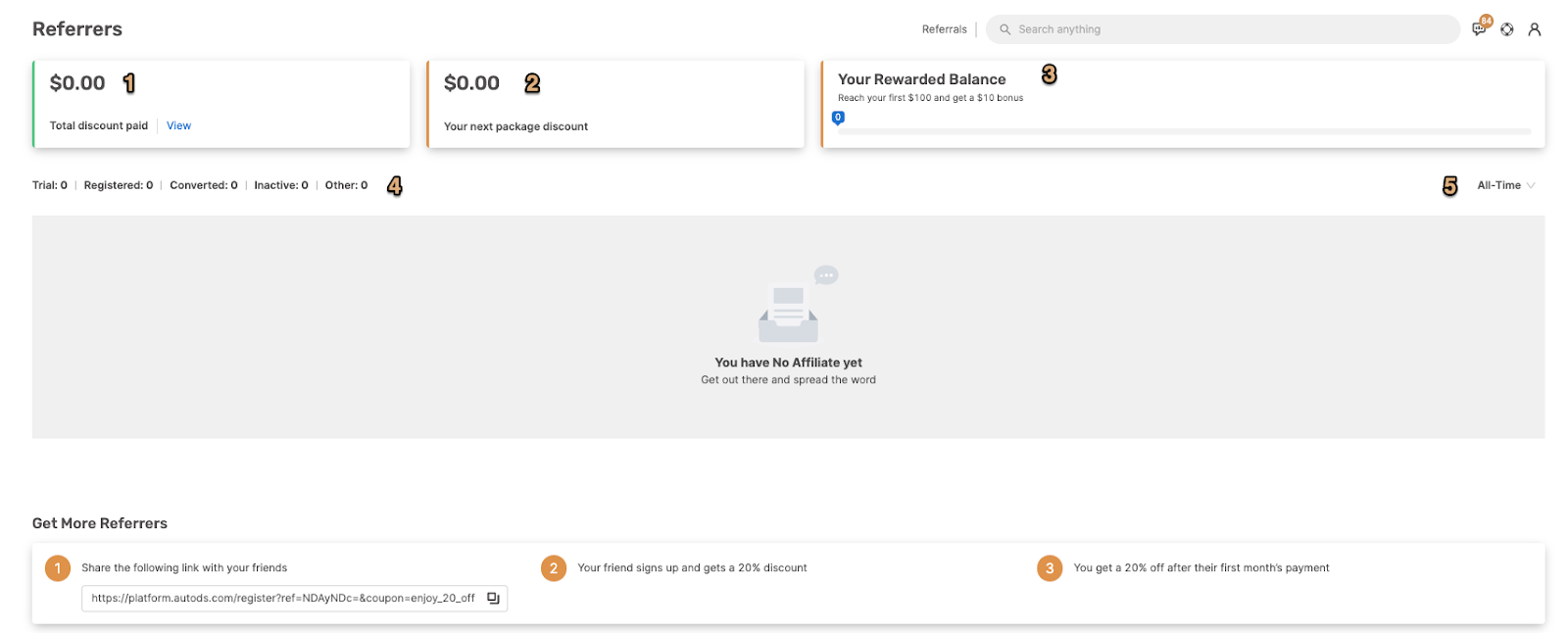Click the chevron next to All-Time
Screen dimensions: 1568x633
(1531, 185)
